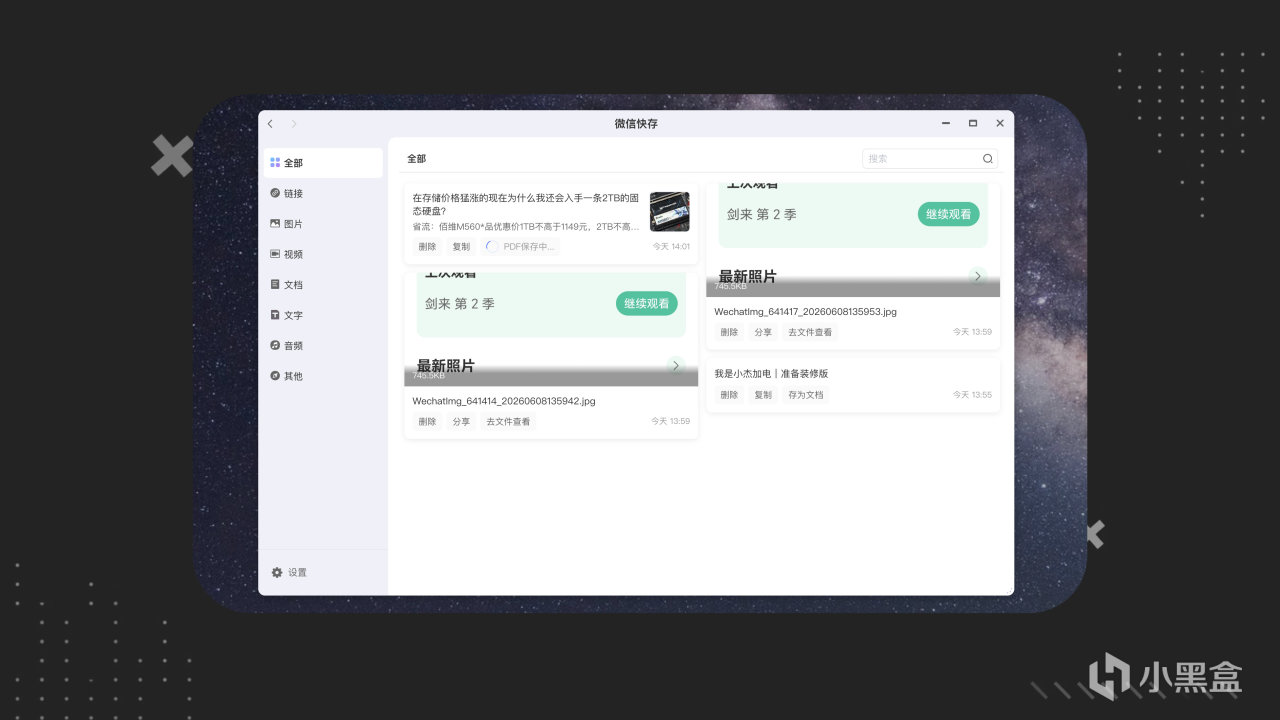
Task: Click the timestamp on the WechatImg_641417 card
Action: coord(973,332)
